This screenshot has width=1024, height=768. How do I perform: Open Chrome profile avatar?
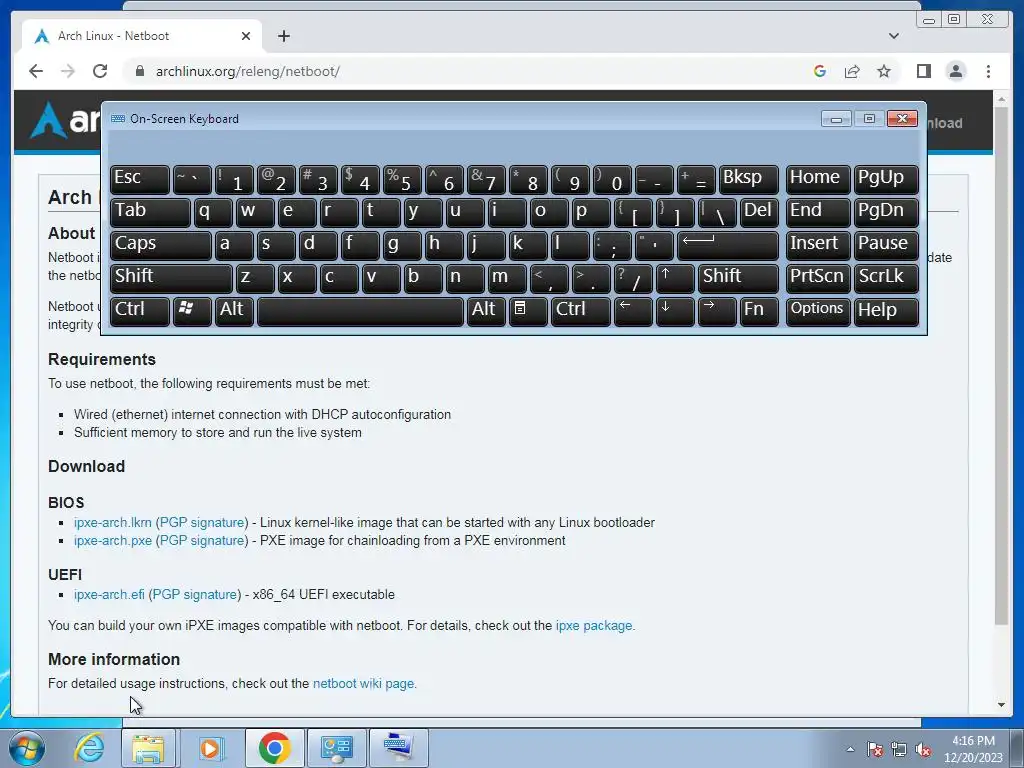click(x=955, y=71)
